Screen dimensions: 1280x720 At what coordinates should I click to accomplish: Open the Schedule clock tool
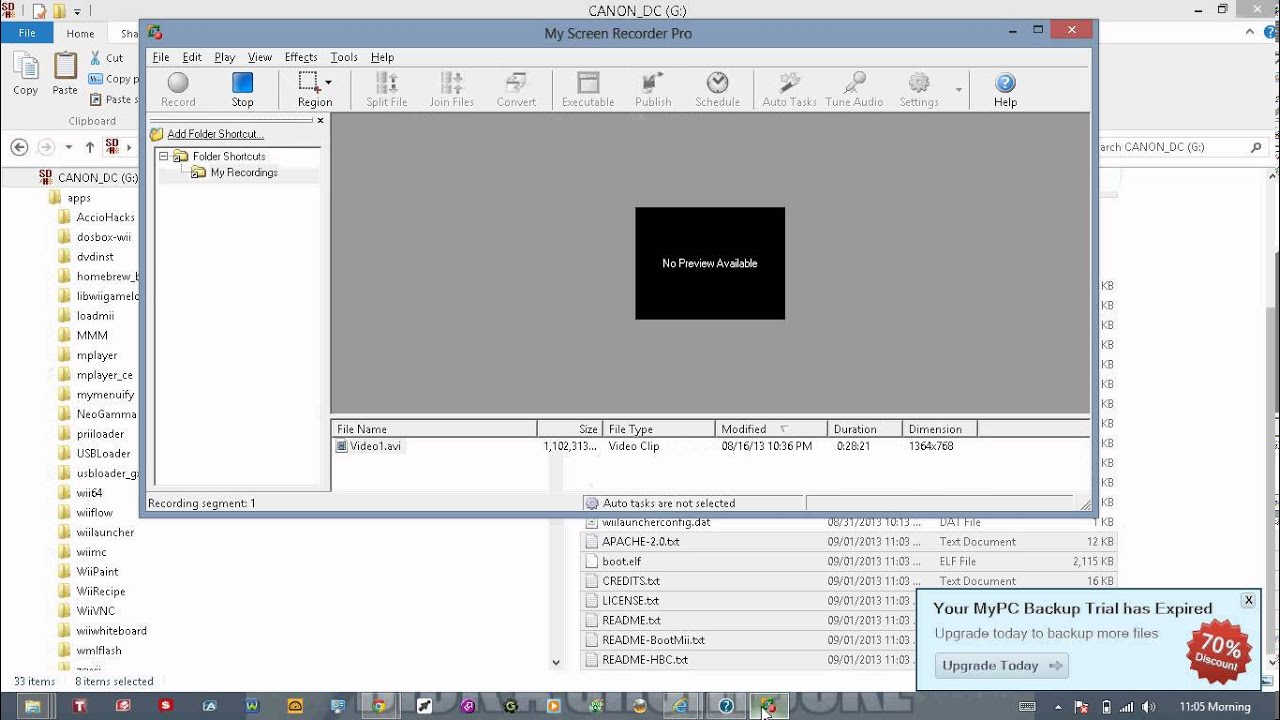pyautogui.click(x=717, y=89)
